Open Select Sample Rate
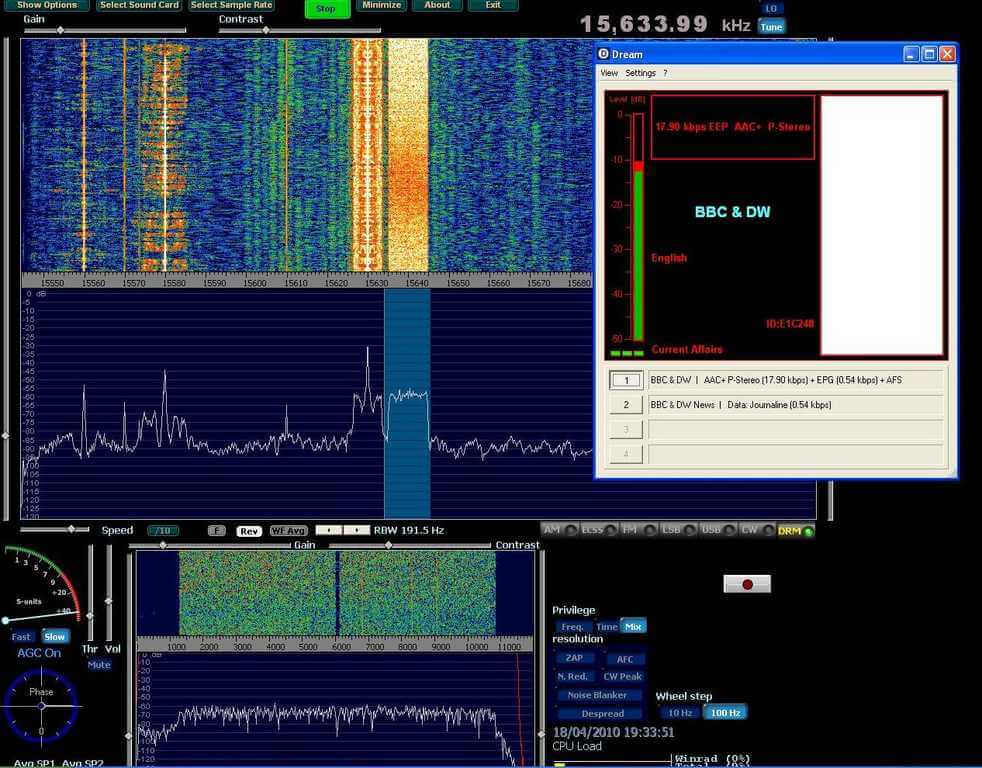The height and width of the screenshot is (768, 982). (231, 5)
